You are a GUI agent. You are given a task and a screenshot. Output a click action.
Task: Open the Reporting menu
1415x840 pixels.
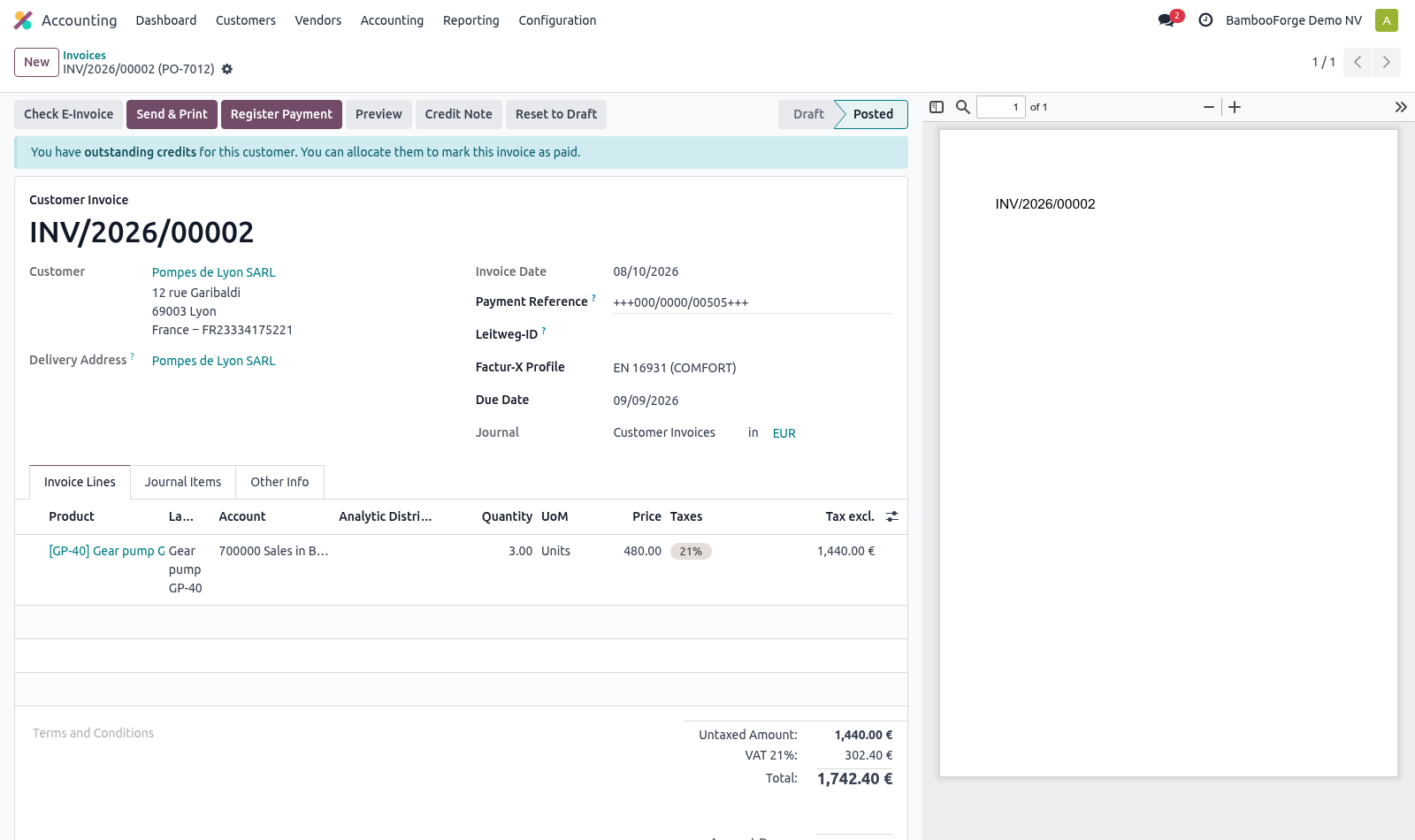click(471, 20)
